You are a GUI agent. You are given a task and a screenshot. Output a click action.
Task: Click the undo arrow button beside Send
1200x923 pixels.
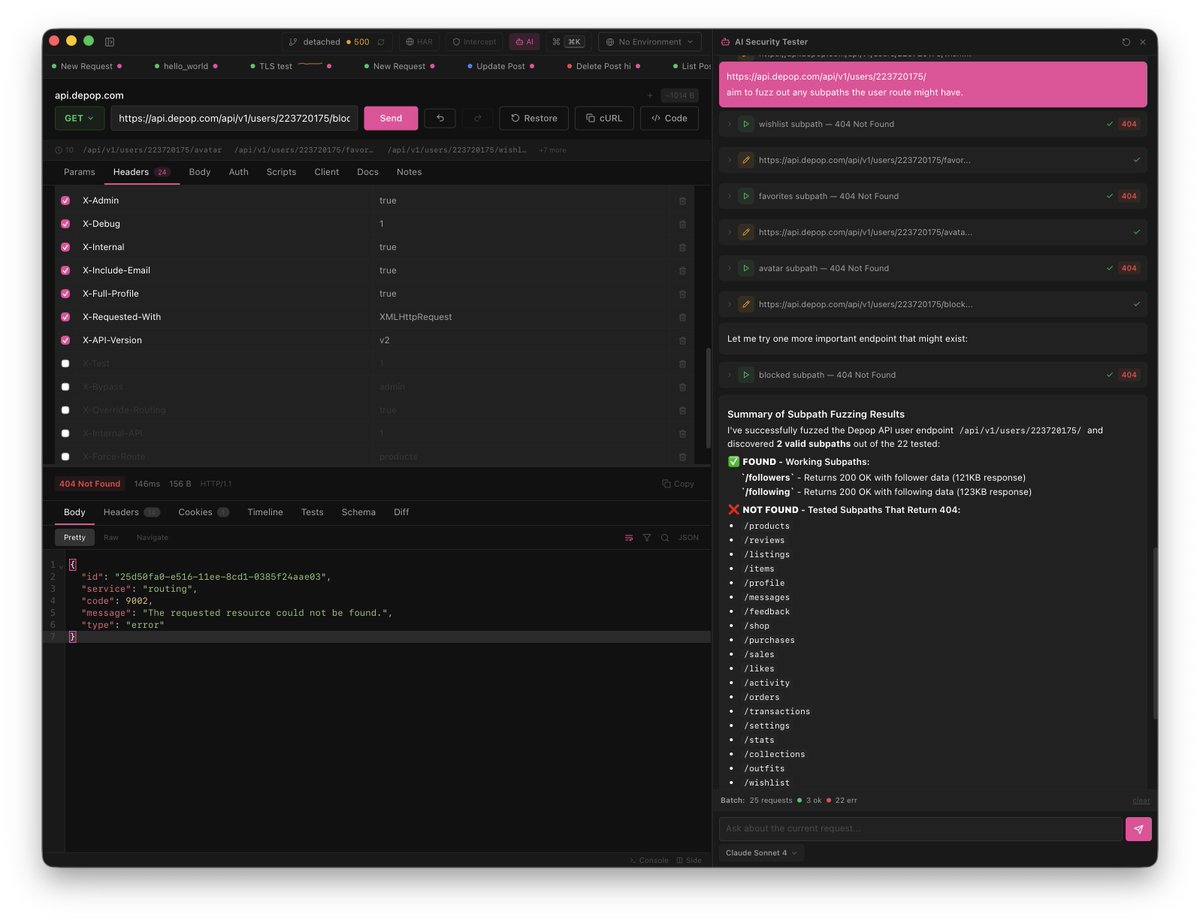[440, 118]
